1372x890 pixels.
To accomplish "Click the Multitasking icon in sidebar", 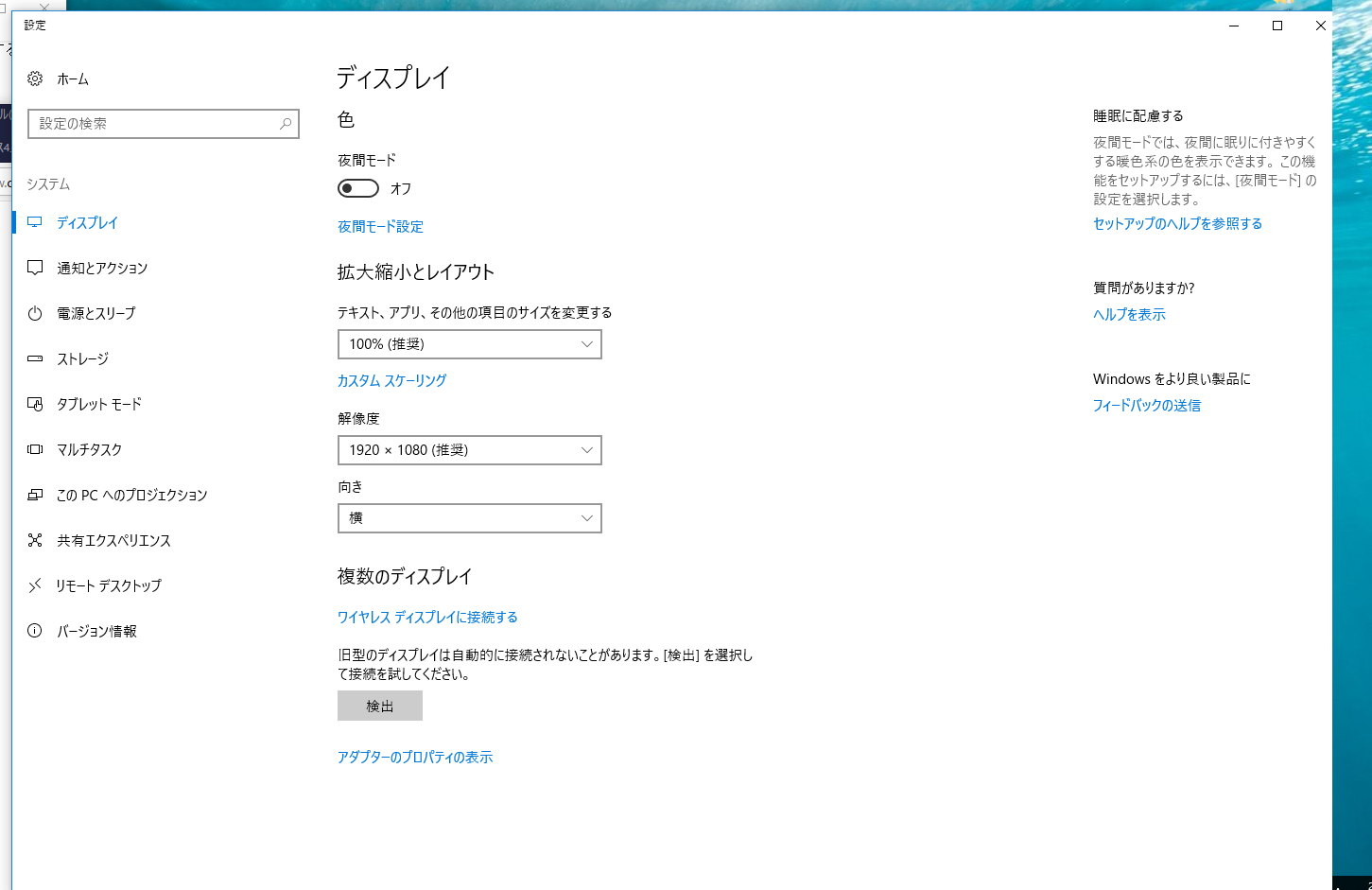I will [35, 450].
